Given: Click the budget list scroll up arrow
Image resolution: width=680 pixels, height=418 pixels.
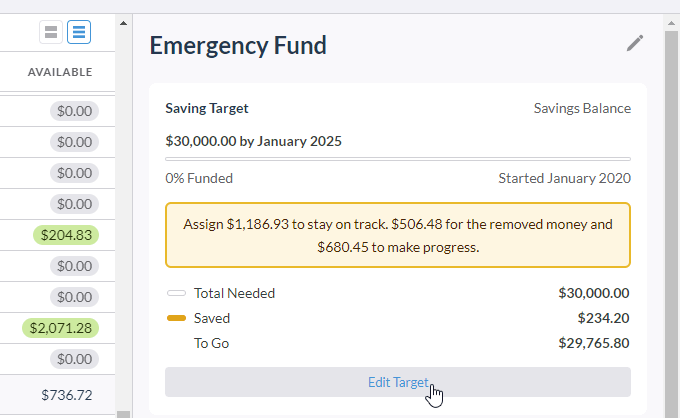Looking at the screenshot, I should (124, 23).
